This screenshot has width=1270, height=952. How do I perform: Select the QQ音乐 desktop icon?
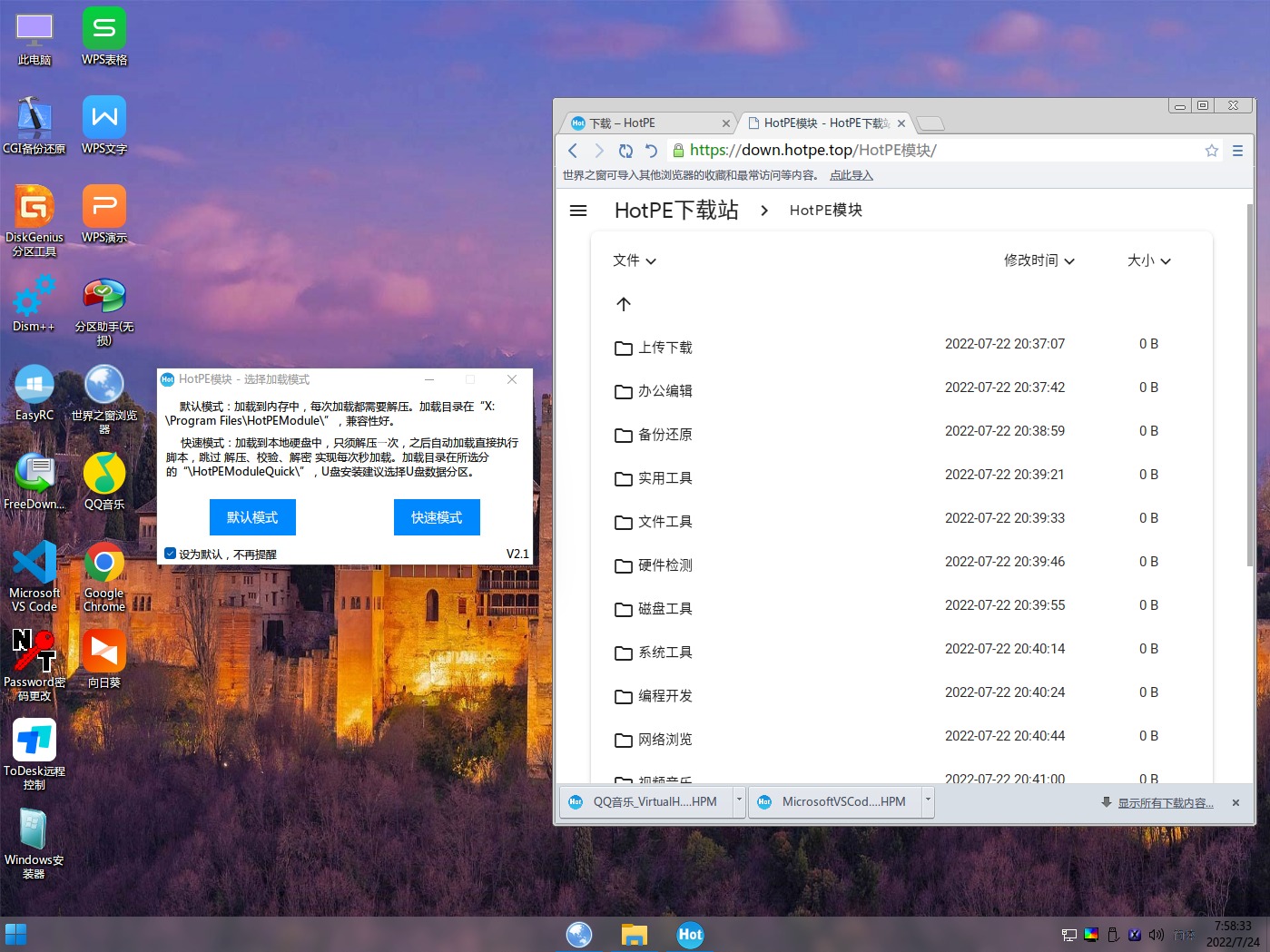[x=104, y=483]
